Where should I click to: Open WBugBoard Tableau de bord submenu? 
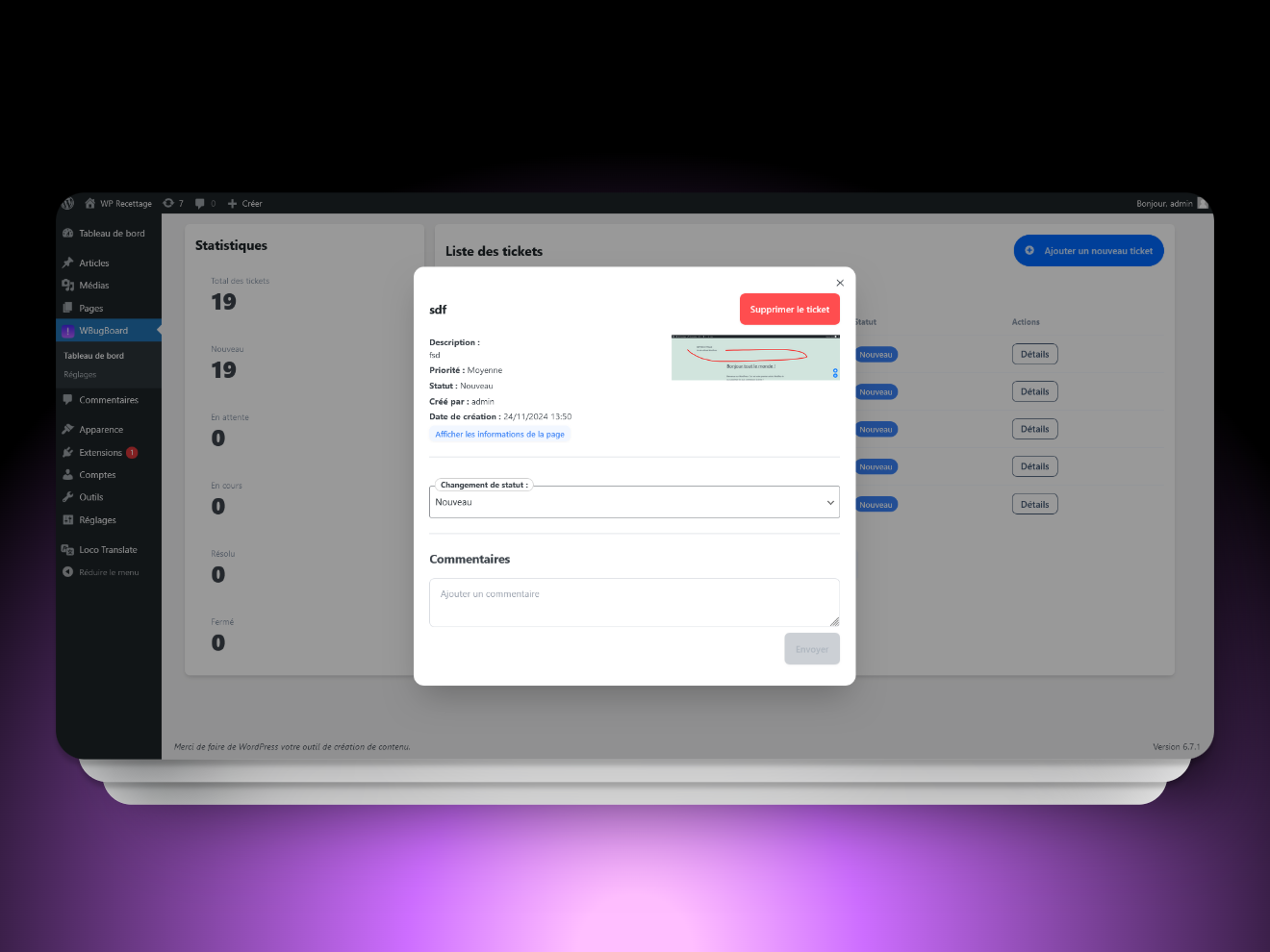pos(94,356)
